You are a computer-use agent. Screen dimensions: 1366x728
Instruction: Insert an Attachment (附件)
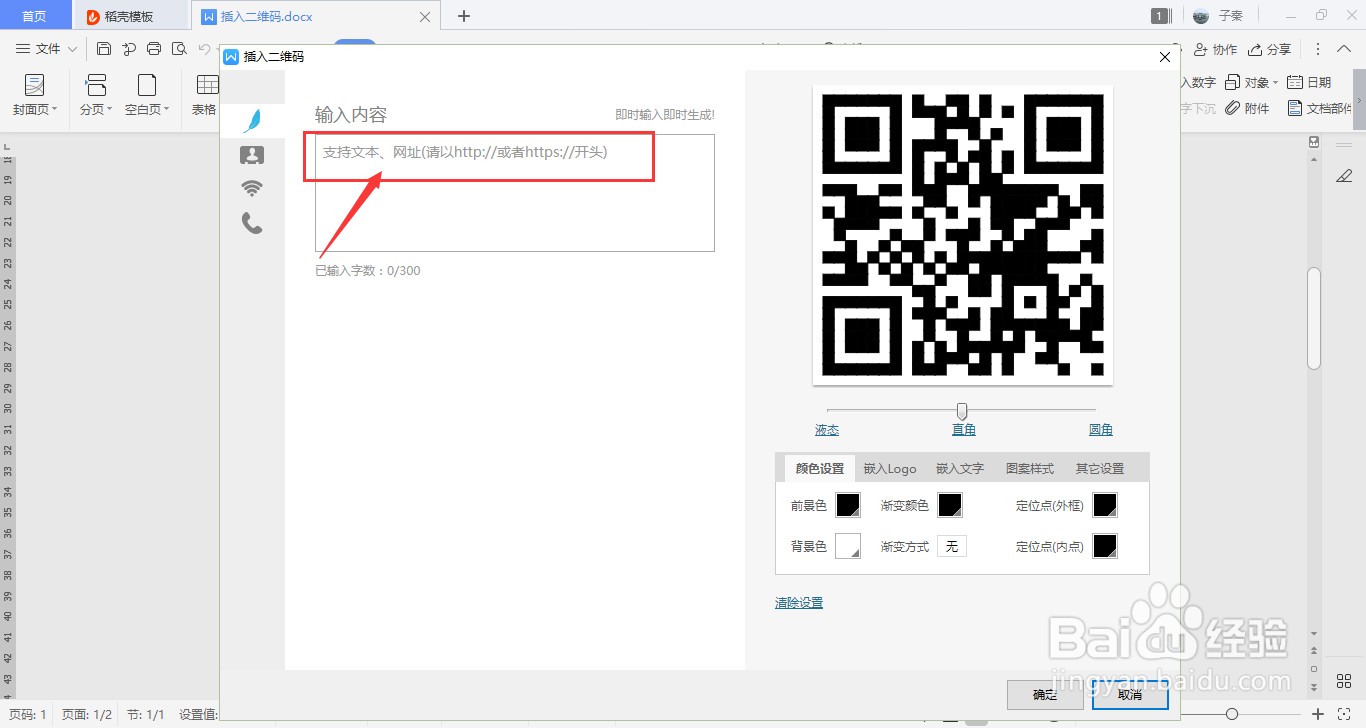click(1247, 109)
